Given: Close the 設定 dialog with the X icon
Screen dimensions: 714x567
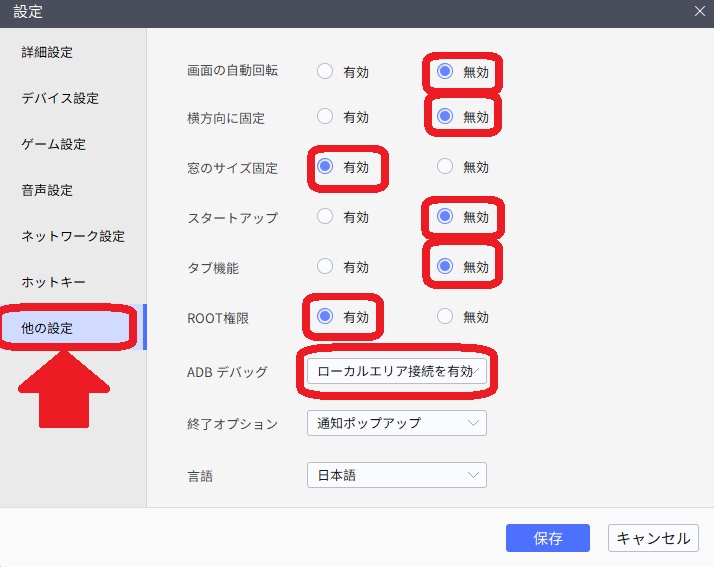Looking at the screenshot, I should coord(700,11).
